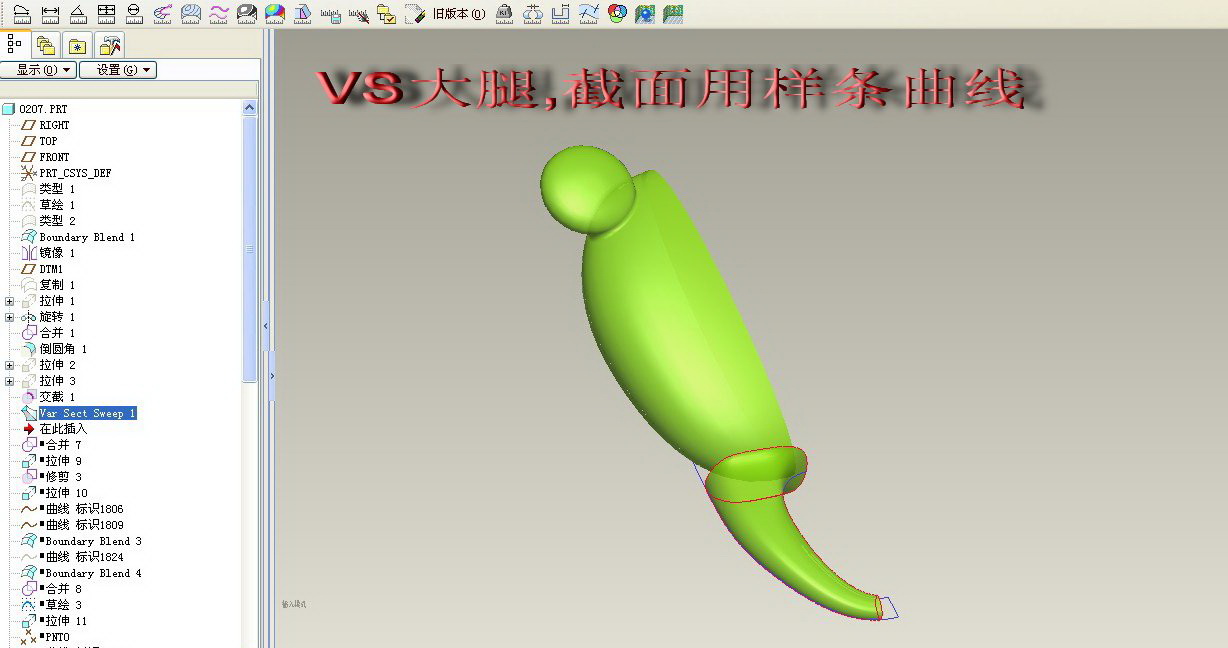Select the length measure icon with arrows
The height and width of the screenshot is (648, 1228).
click(50, 14)
